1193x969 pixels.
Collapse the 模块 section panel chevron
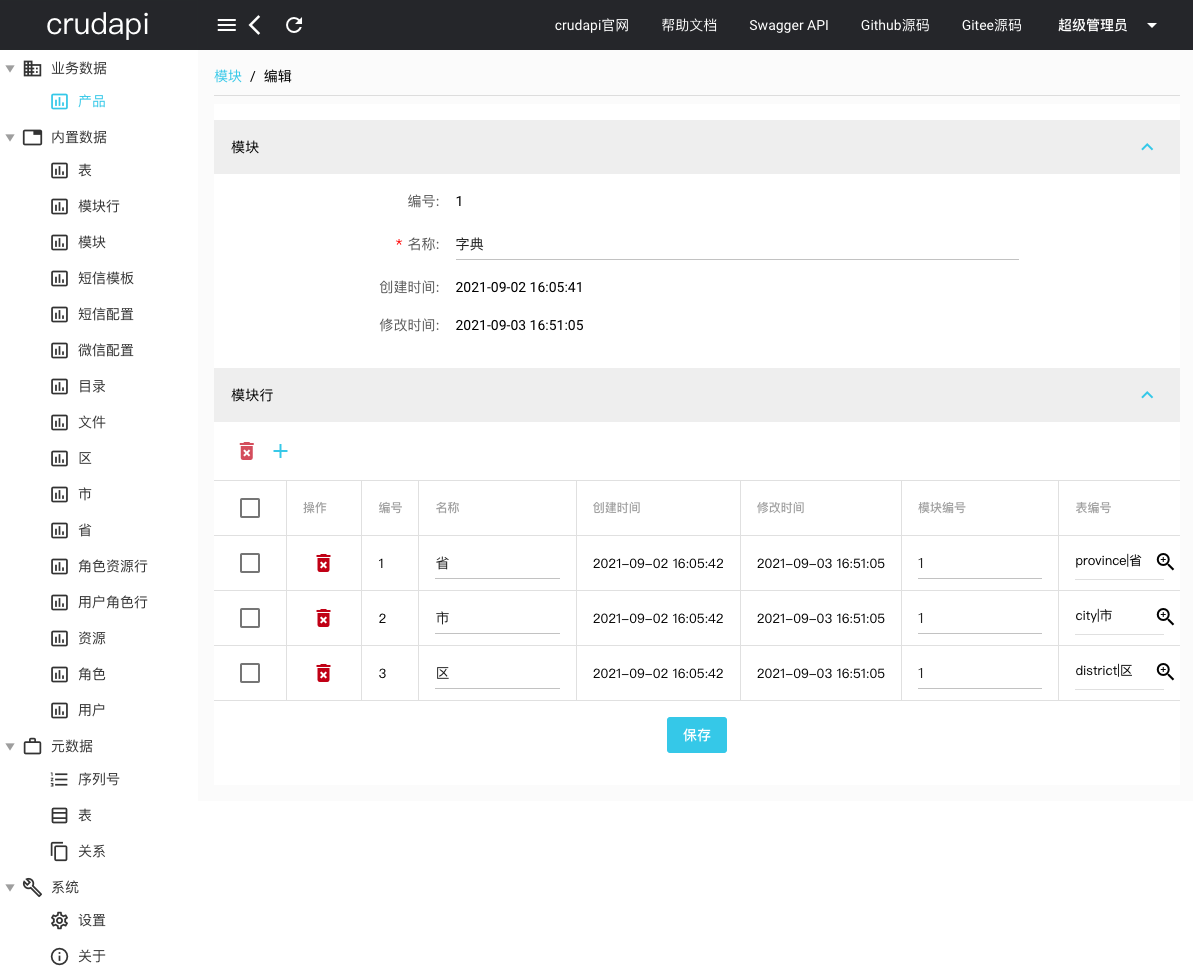tap(1147, 147)
